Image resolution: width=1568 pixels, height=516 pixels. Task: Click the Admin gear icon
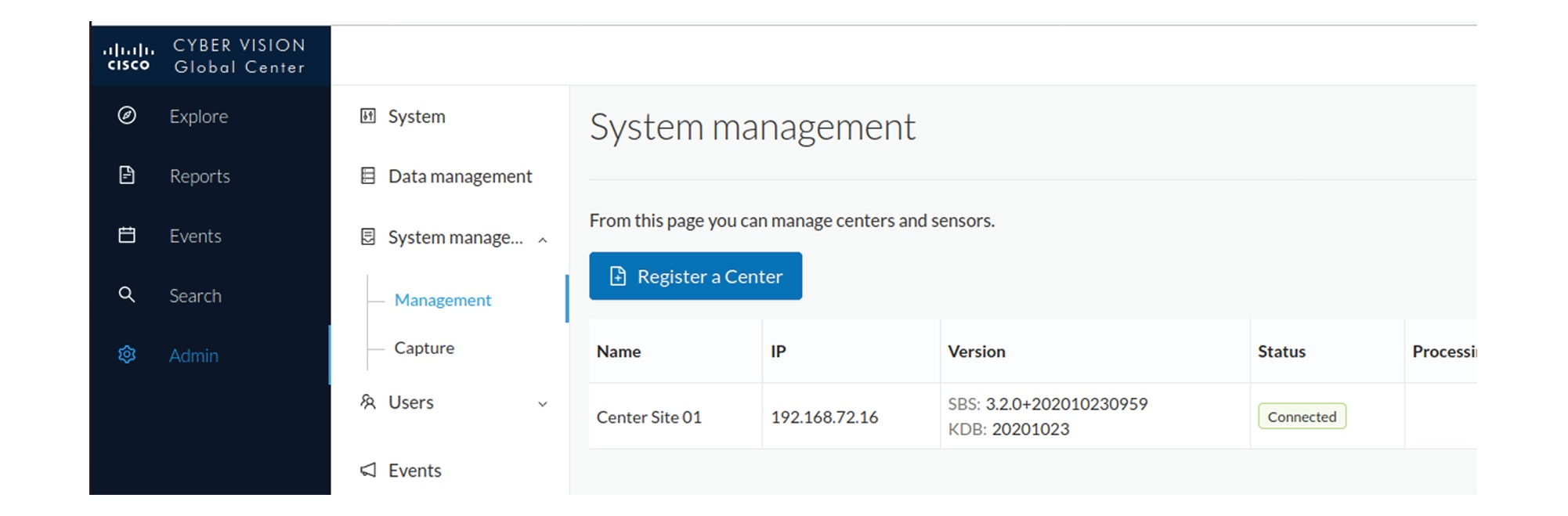tap(127, 355)
